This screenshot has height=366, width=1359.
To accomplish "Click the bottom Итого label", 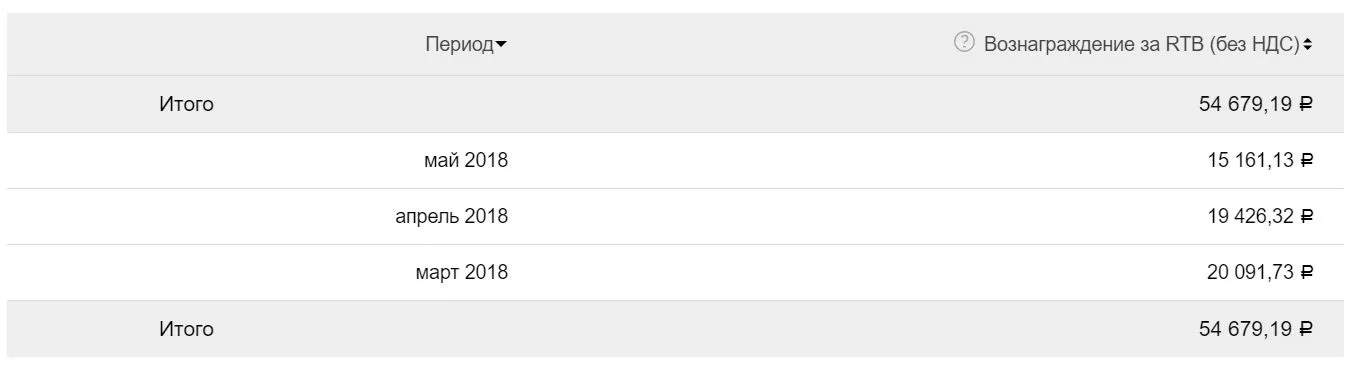I will (186, 329).
